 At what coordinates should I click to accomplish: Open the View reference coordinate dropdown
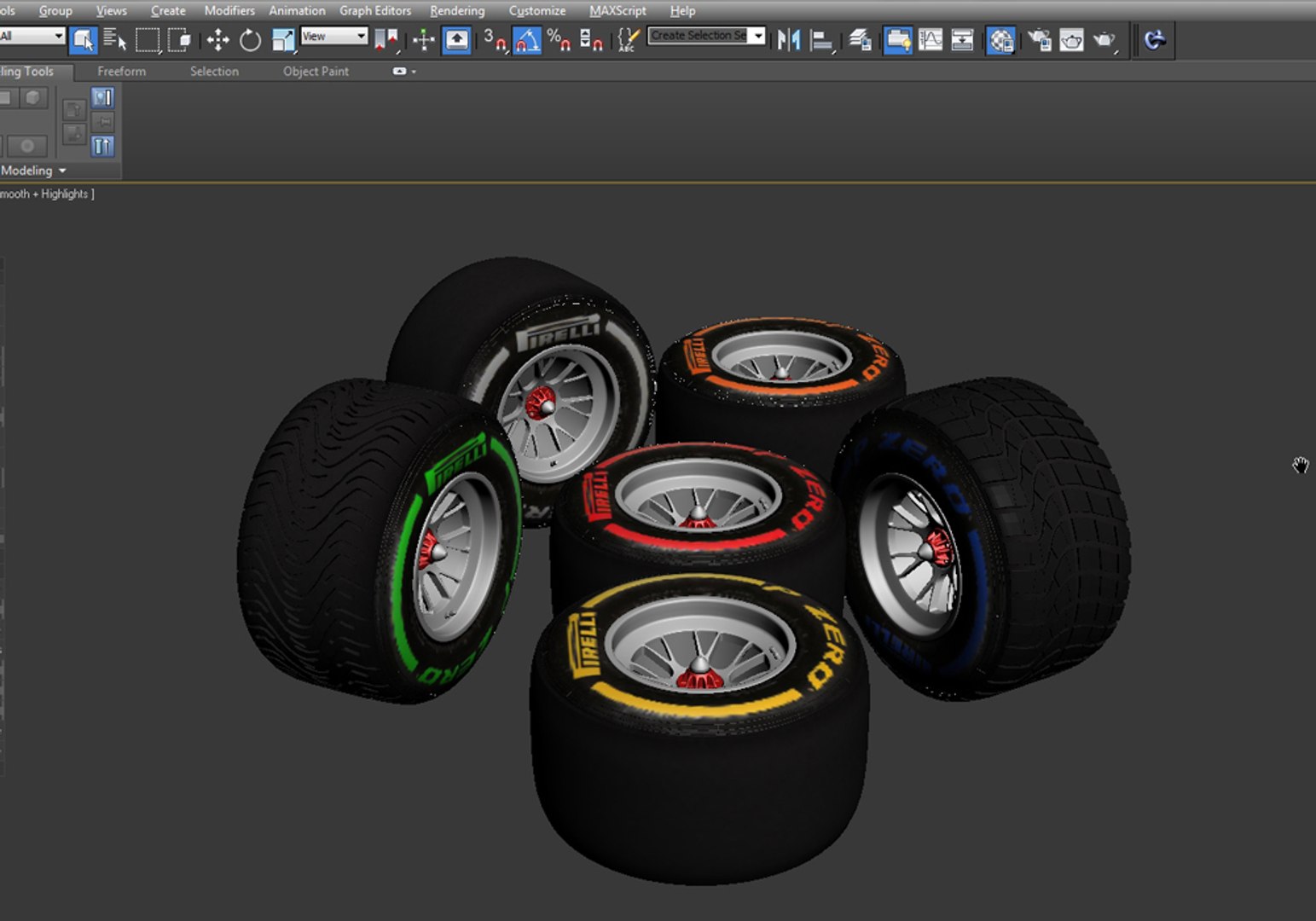[333, 36]
